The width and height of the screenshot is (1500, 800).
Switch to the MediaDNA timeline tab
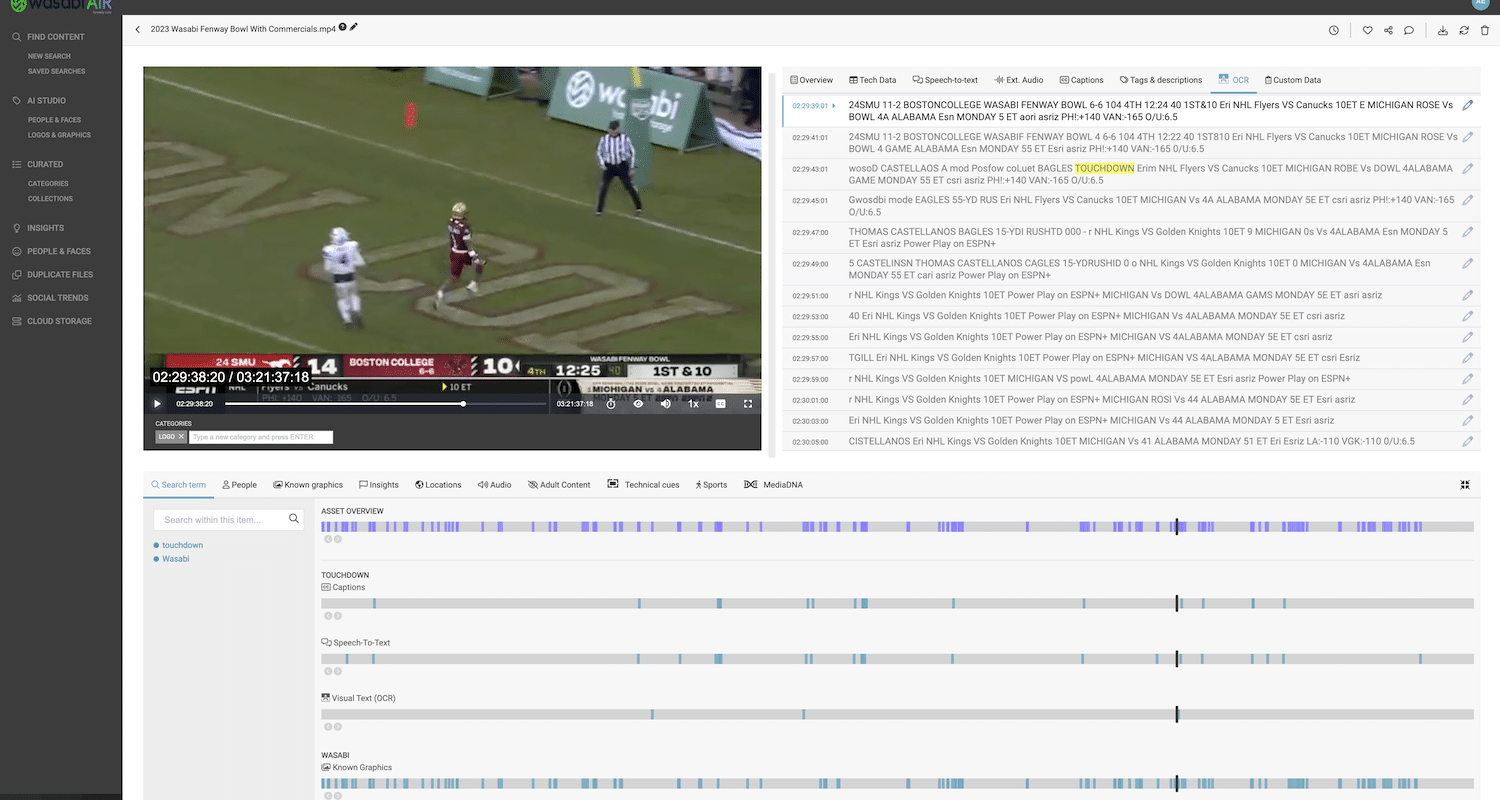click(x=773, y=485)
